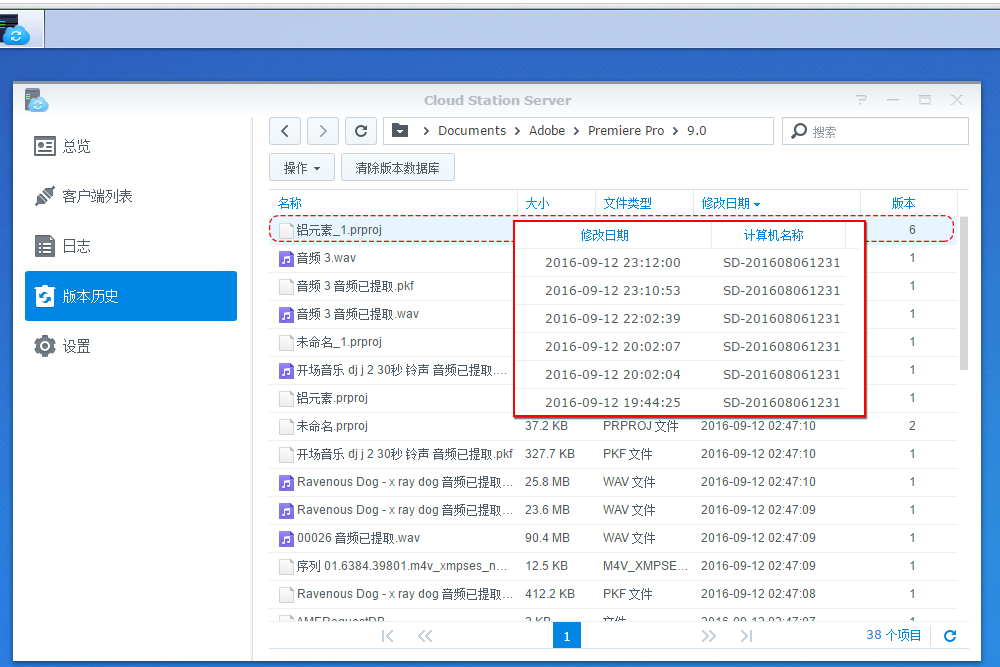This screenshot has width=1000, height=667.
Task: Click the back navigation arrow
Action: 285,131
